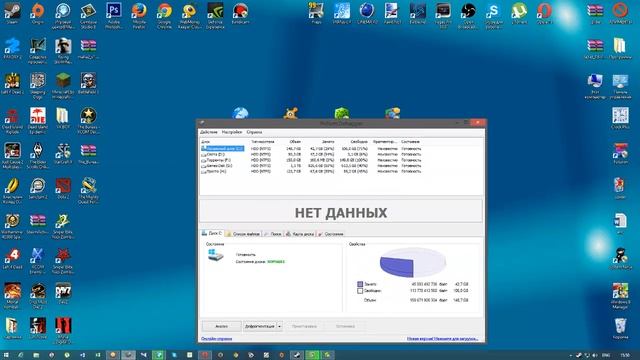Select the Just Cause 2 Multiplayer icon
Viewport: 640px width, 360px height.
(x=12, y=156)
